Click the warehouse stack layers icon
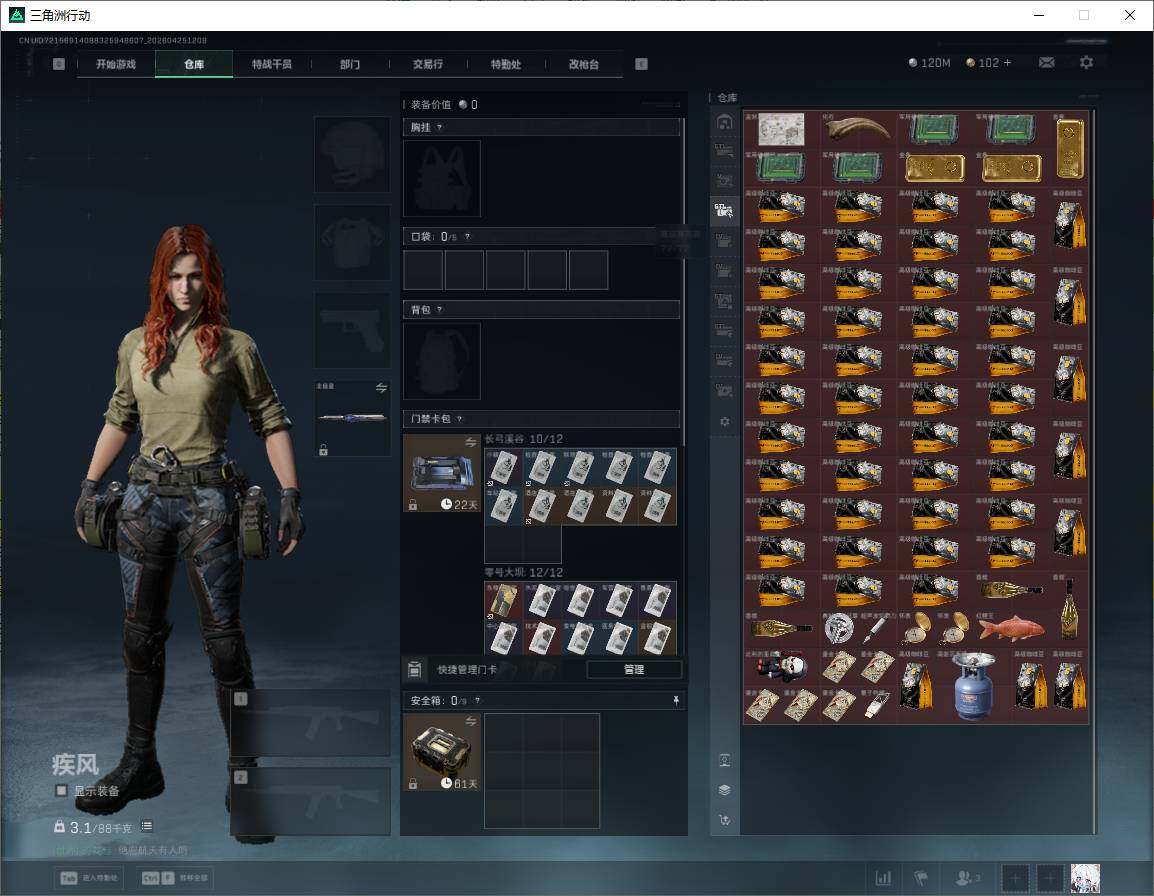 725,790
